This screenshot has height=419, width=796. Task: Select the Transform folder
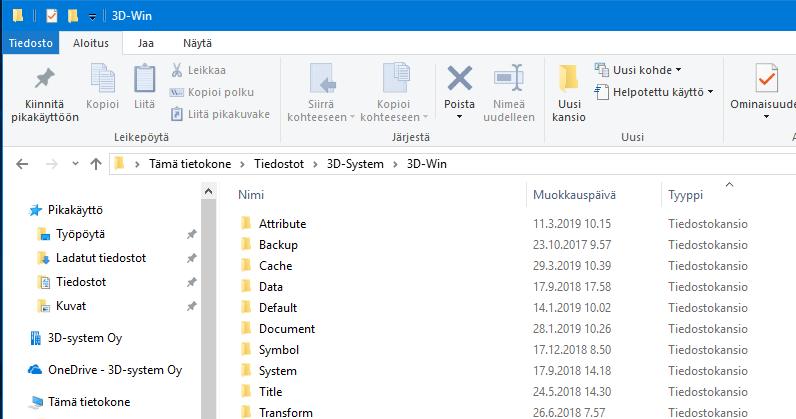point(286,412)
